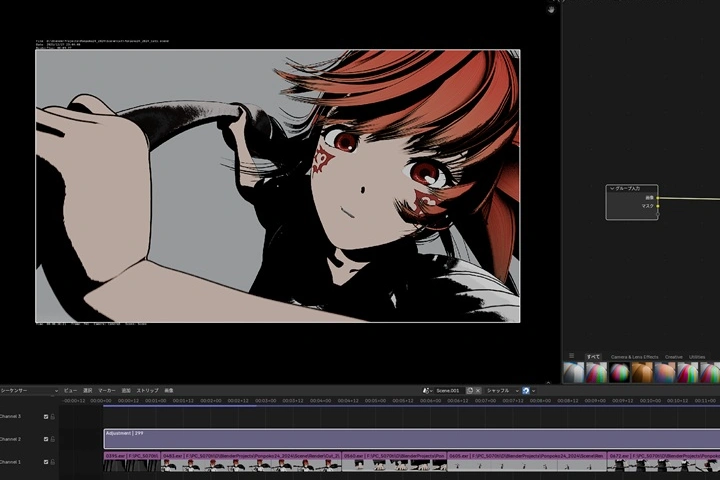This screenshot has height=480, width=720.
Task: Select the 0560.exr image strip
Action: pos(394,462)
